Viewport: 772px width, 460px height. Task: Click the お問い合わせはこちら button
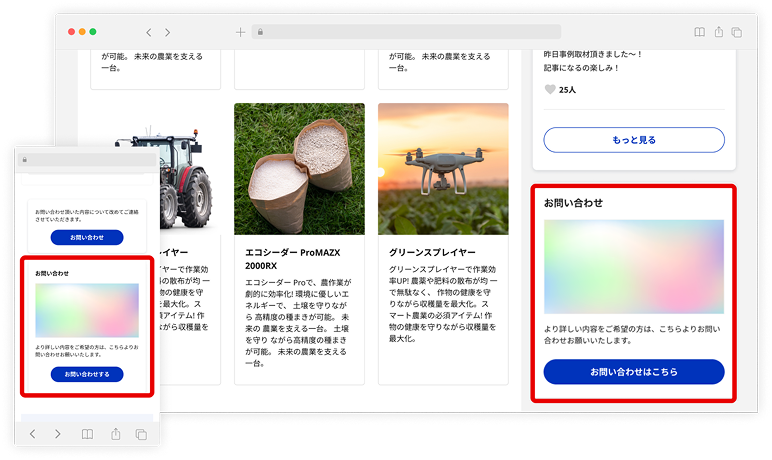[x=634, y=372]
